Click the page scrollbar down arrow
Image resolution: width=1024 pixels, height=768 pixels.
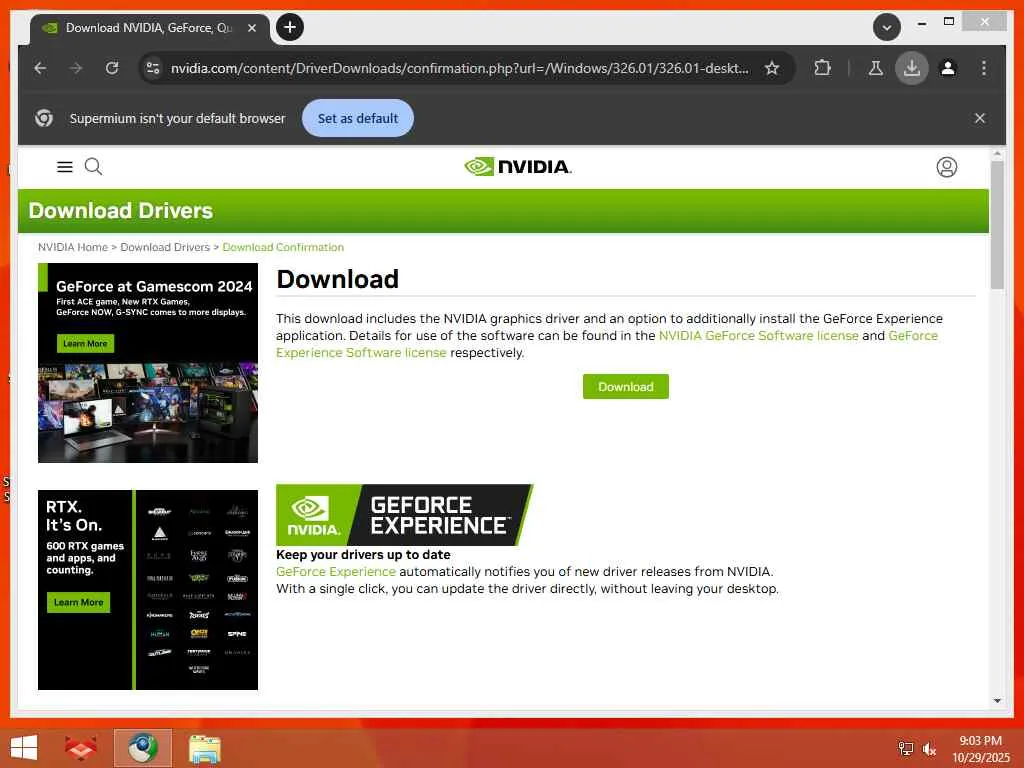[997, 701]
